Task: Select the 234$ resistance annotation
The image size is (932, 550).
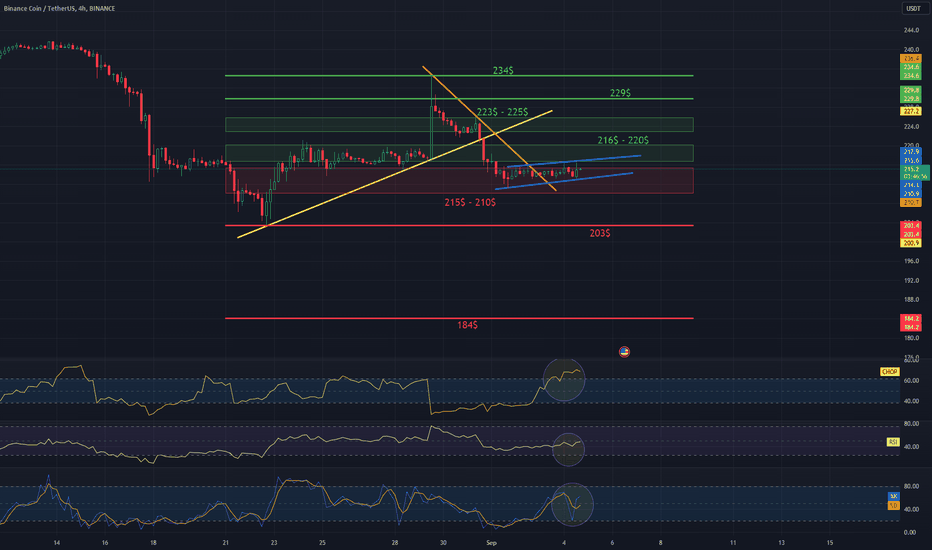Action: coord(503,70)
